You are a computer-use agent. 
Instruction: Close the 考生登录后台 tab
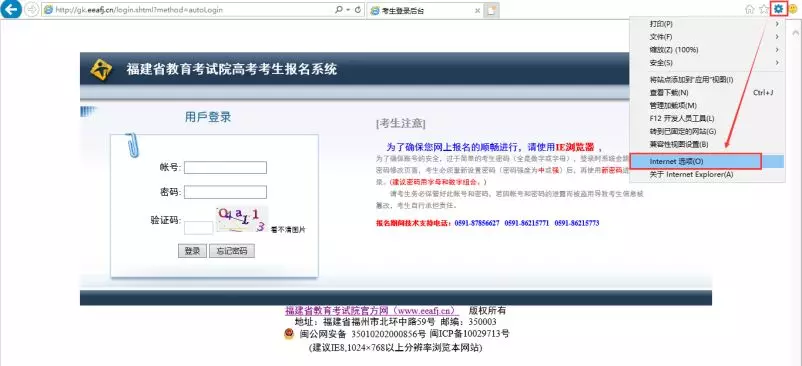[477, 10]
